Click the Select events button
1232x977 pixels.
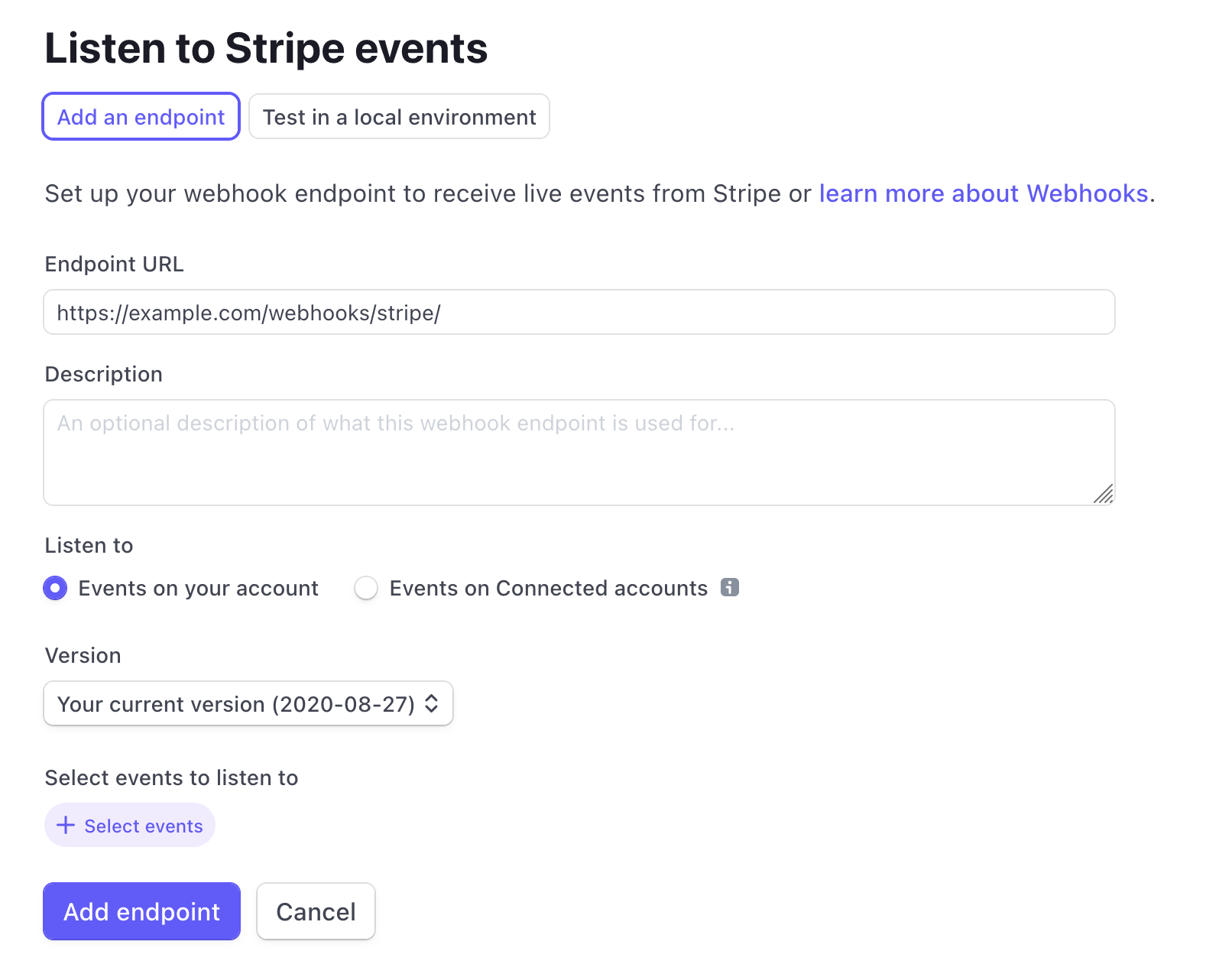(x=130, y=825)
